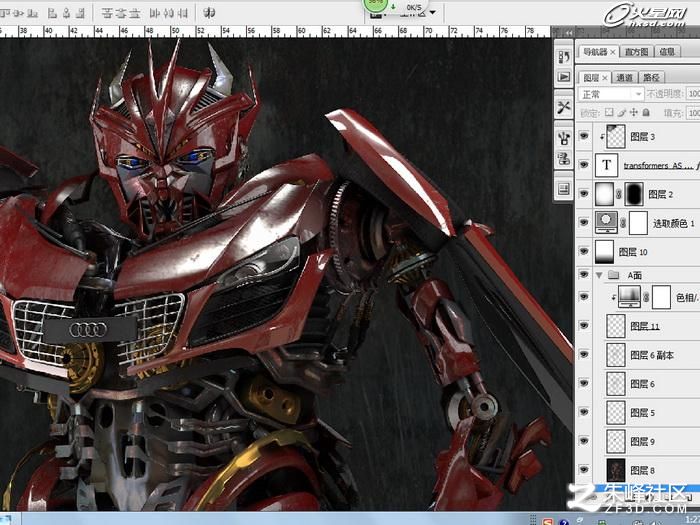The width and height of the screenshot is (700, 525).
Task: Click Align vertical centers icon
Action: pos(18,13)
